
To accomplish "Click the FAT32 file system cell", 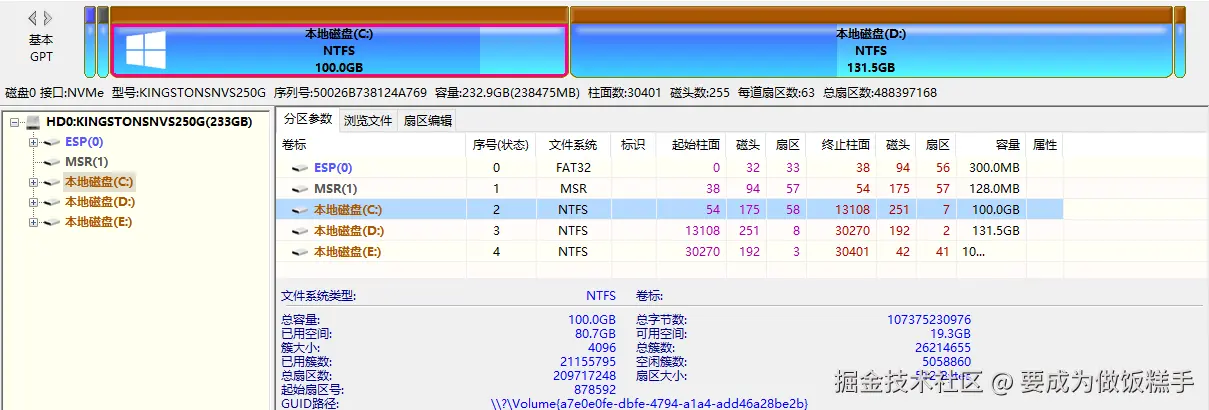I will [x=573, y=168].
